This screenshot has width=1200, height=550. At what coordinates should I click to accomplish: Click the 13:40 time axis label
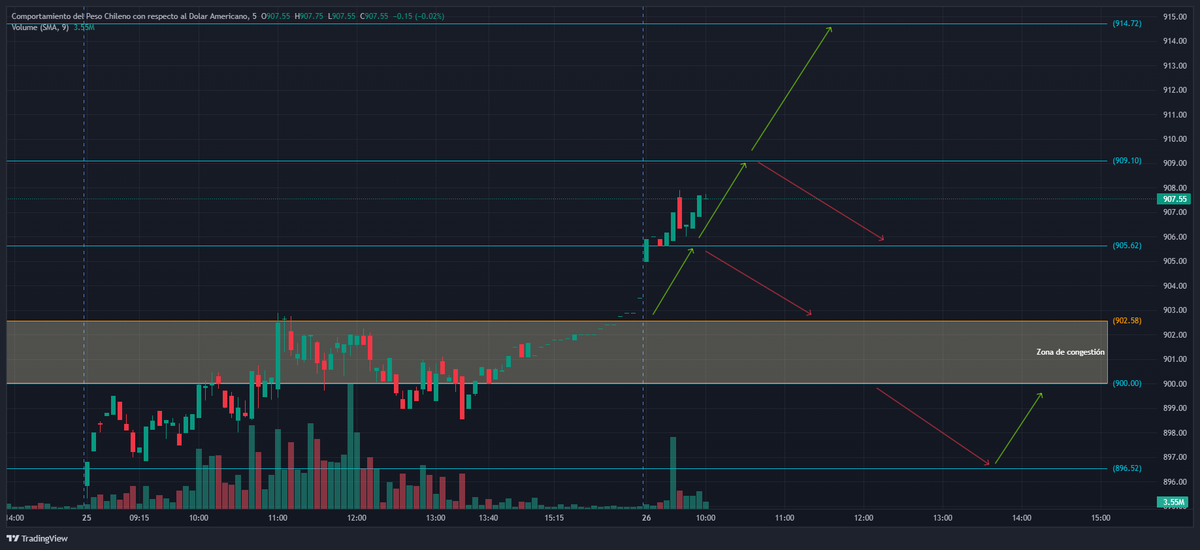[488, 518]
